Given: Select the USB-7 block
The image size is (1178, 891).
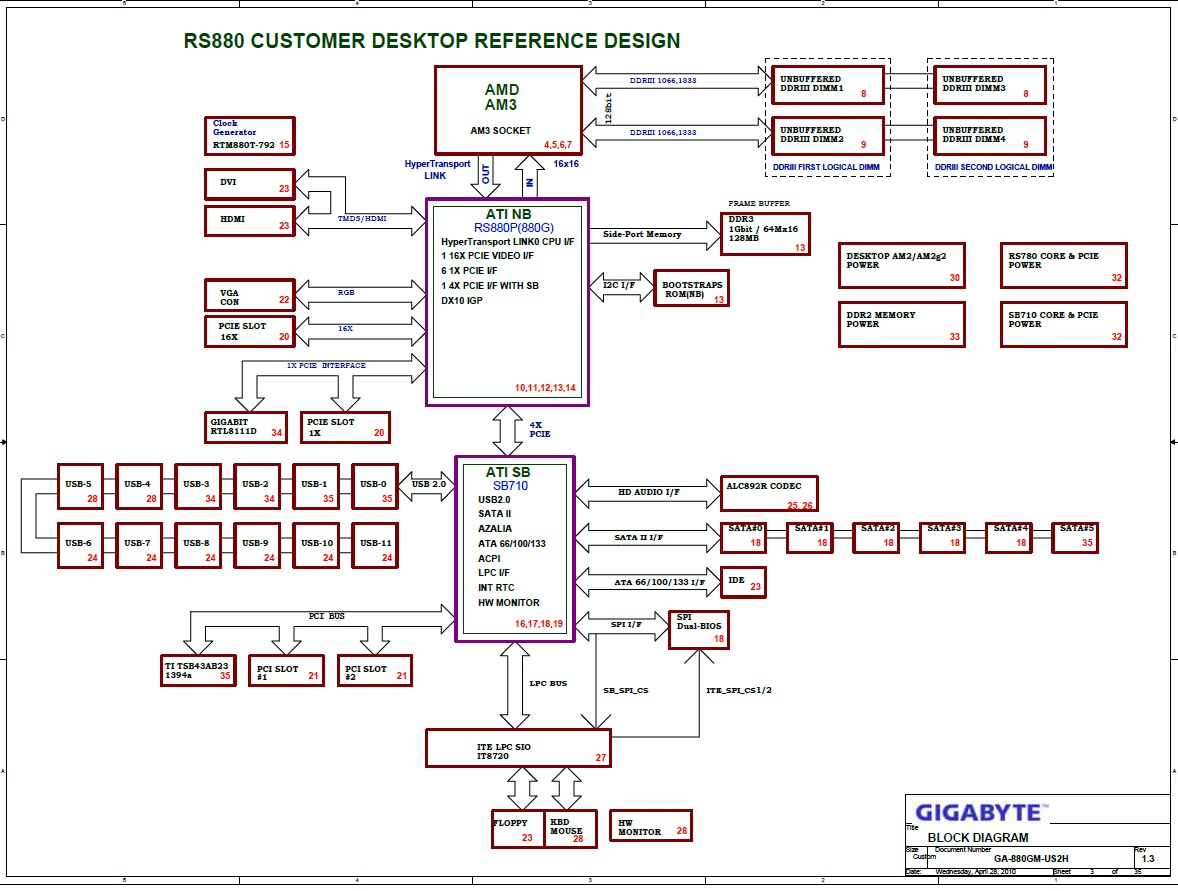Looking at the screenshot, I should [139, 545].
